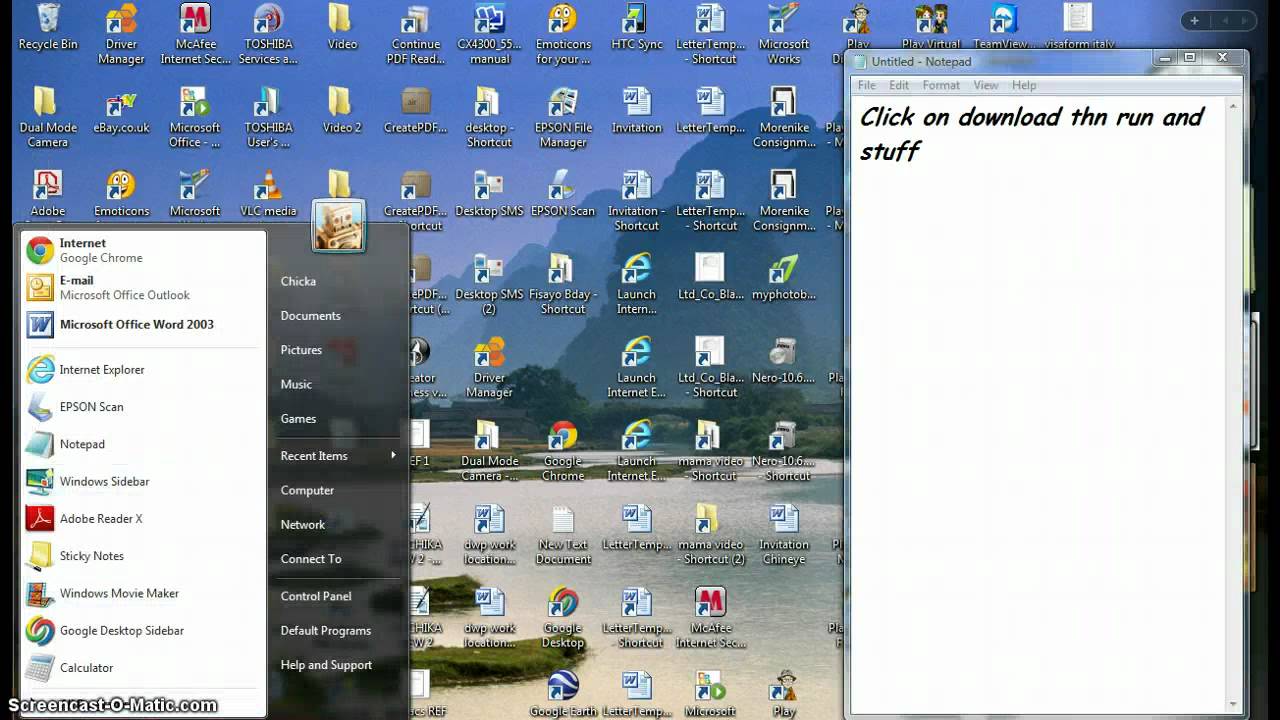This screenshot has width=1280, height=720.
Task: Start Sticky Notes from the Start menu
Action: point(143,556)
